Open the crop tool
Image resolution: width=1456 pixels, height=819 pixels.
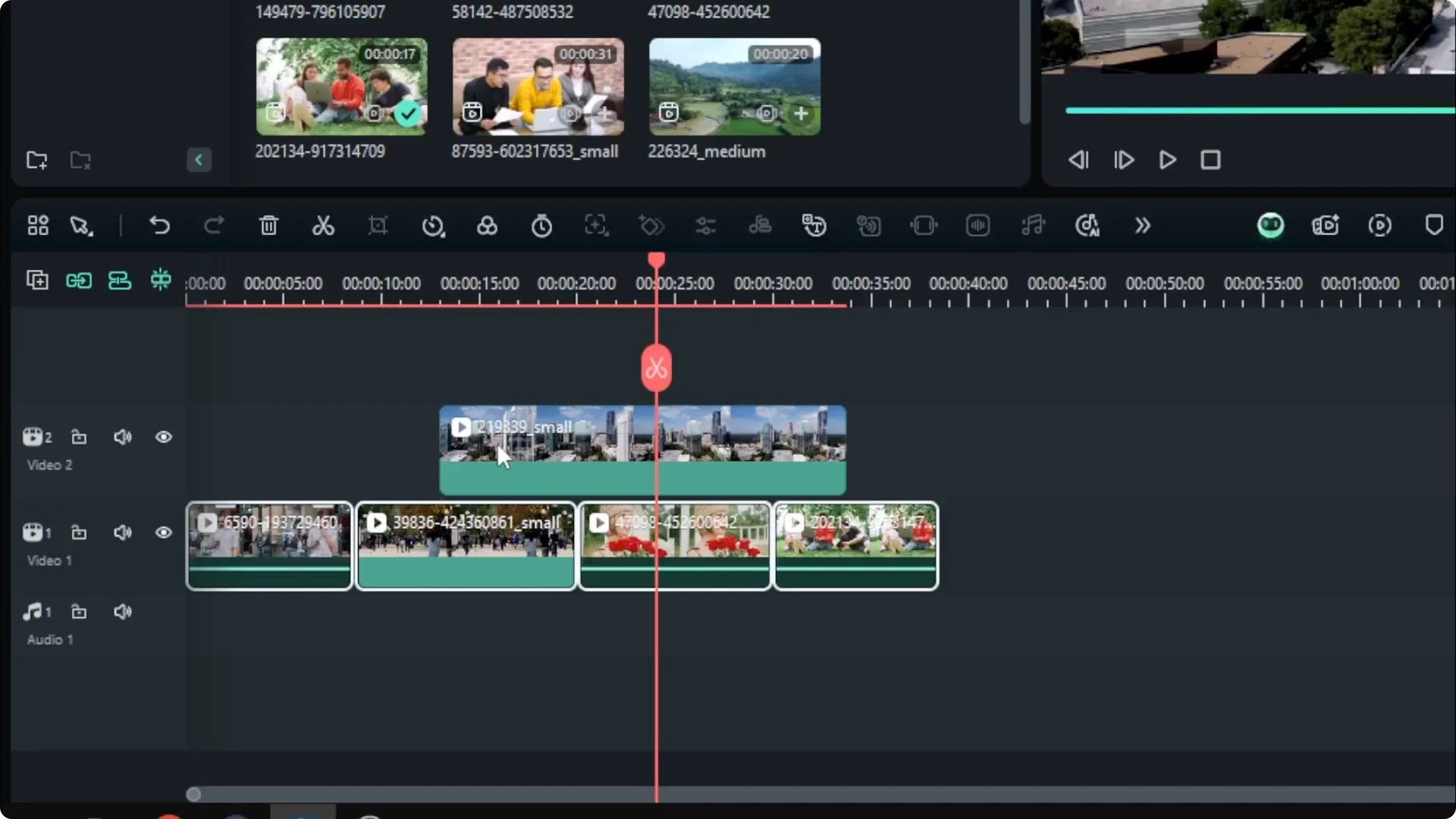tap(378, 225)
